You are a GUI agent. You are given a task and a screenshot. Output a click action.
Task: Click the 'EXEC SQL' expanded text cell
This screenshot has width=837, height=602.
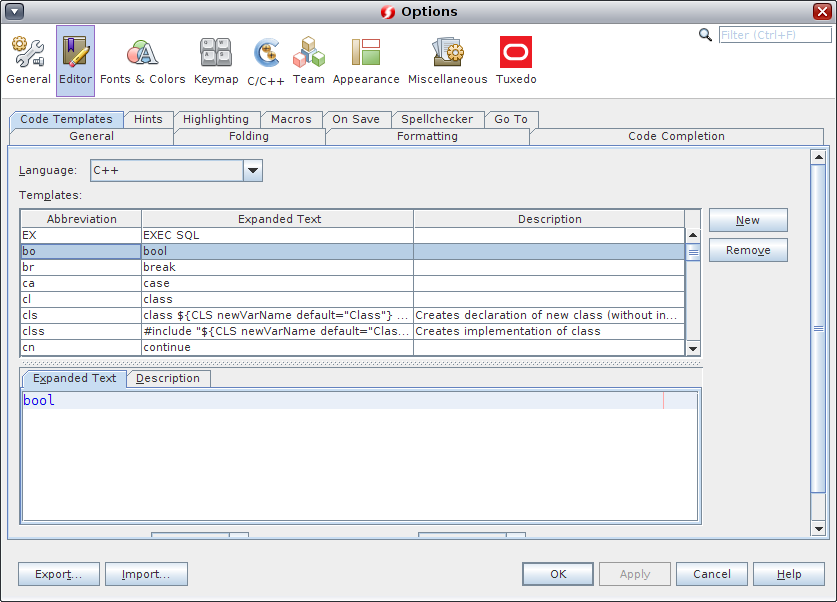pyautogui.click(x=278, y=235)
